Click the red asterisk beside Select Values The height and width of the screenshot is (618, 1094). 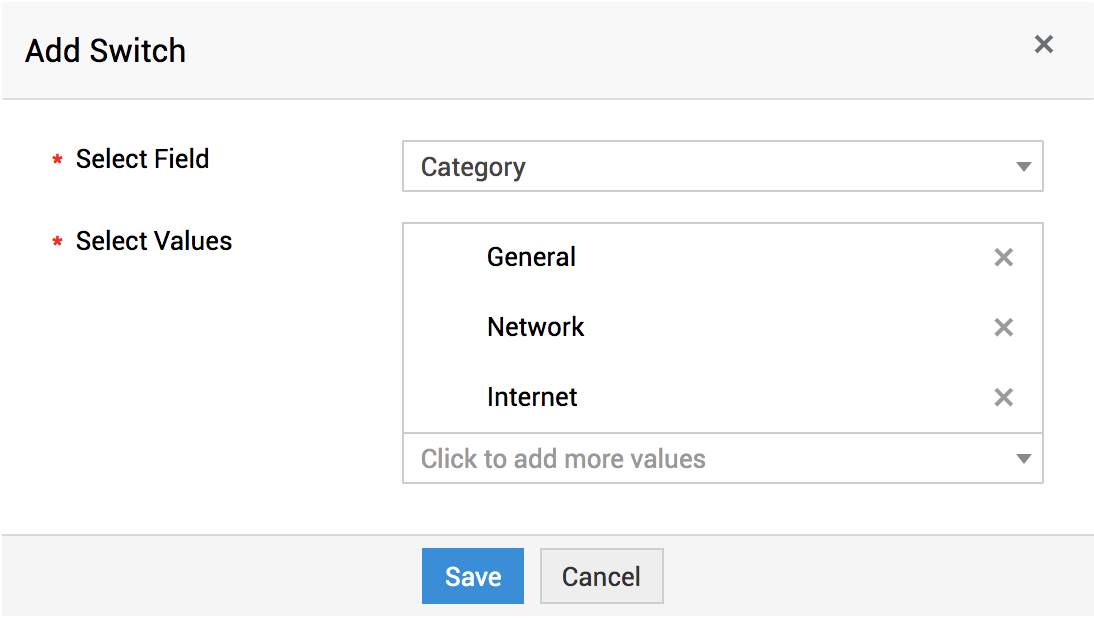coord(57,242)
